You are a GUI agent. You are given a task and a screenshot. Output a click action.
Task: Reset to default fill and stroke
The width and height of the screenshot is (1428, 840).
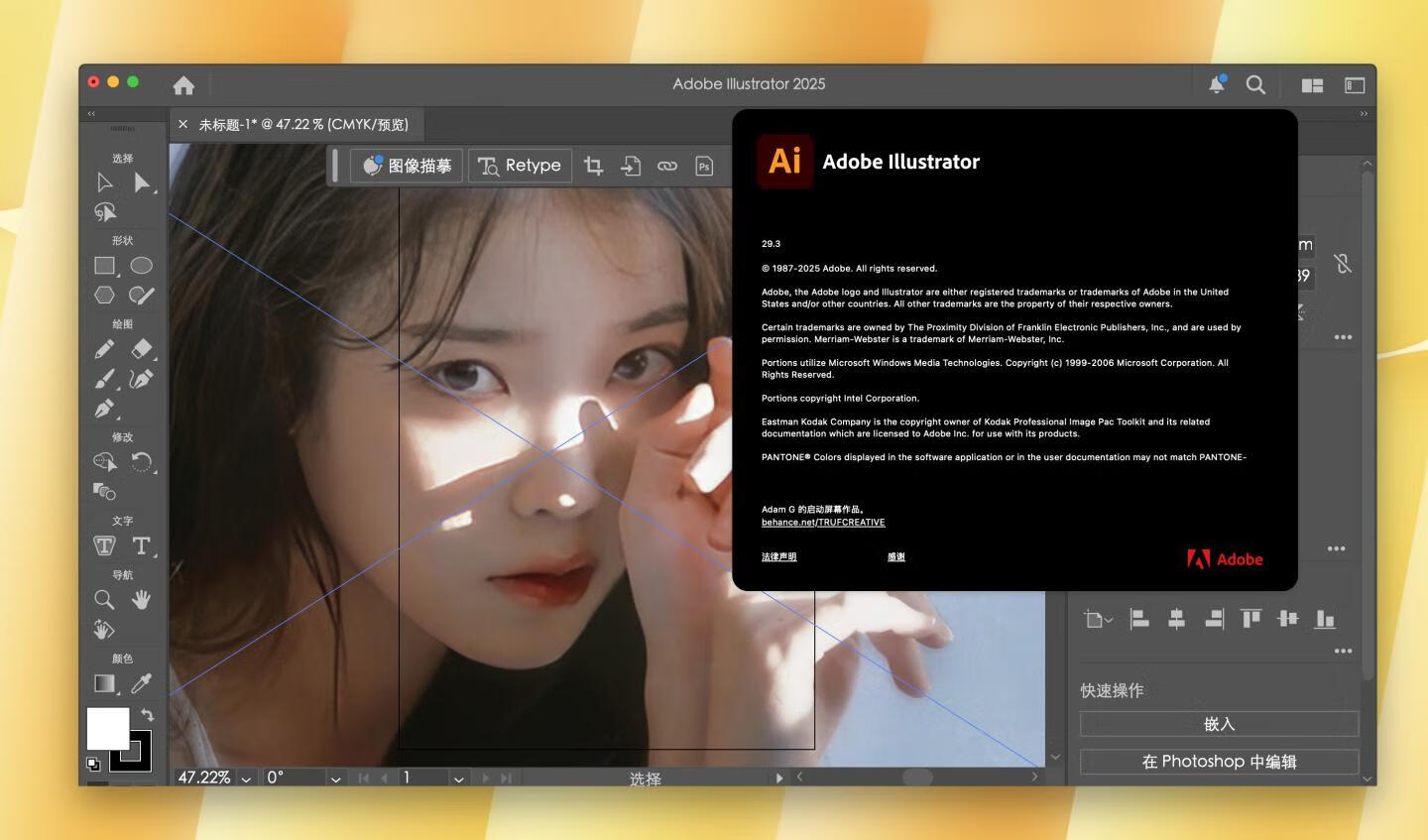[92, 764]
